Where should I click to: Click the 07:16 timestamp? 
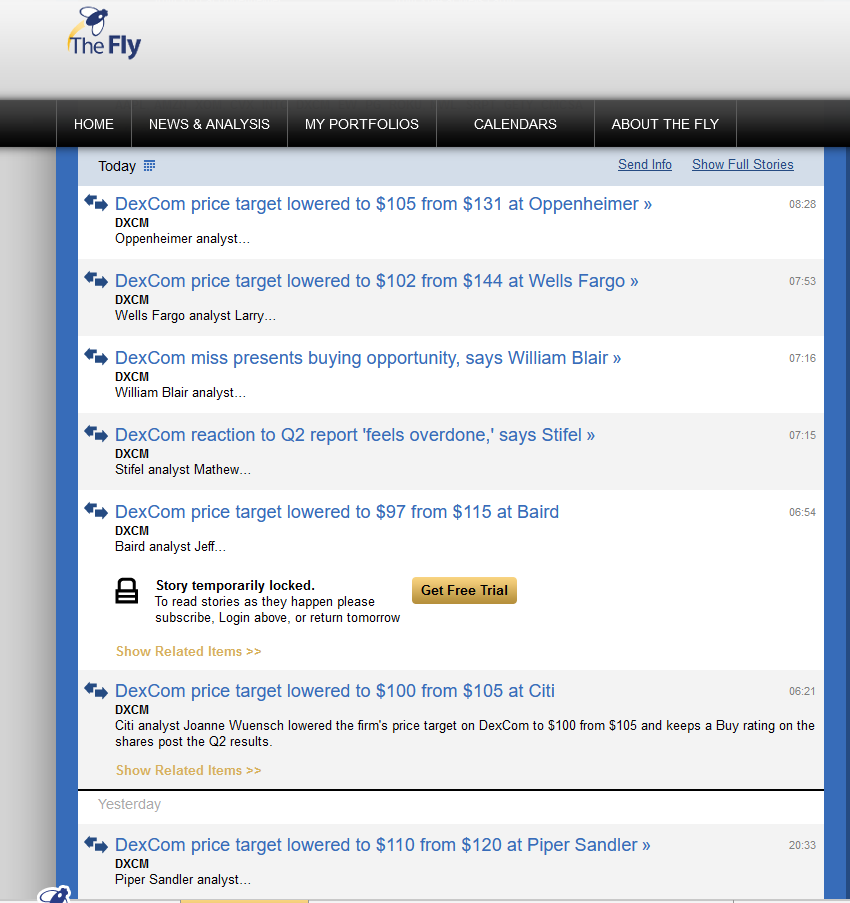[802, 358]
